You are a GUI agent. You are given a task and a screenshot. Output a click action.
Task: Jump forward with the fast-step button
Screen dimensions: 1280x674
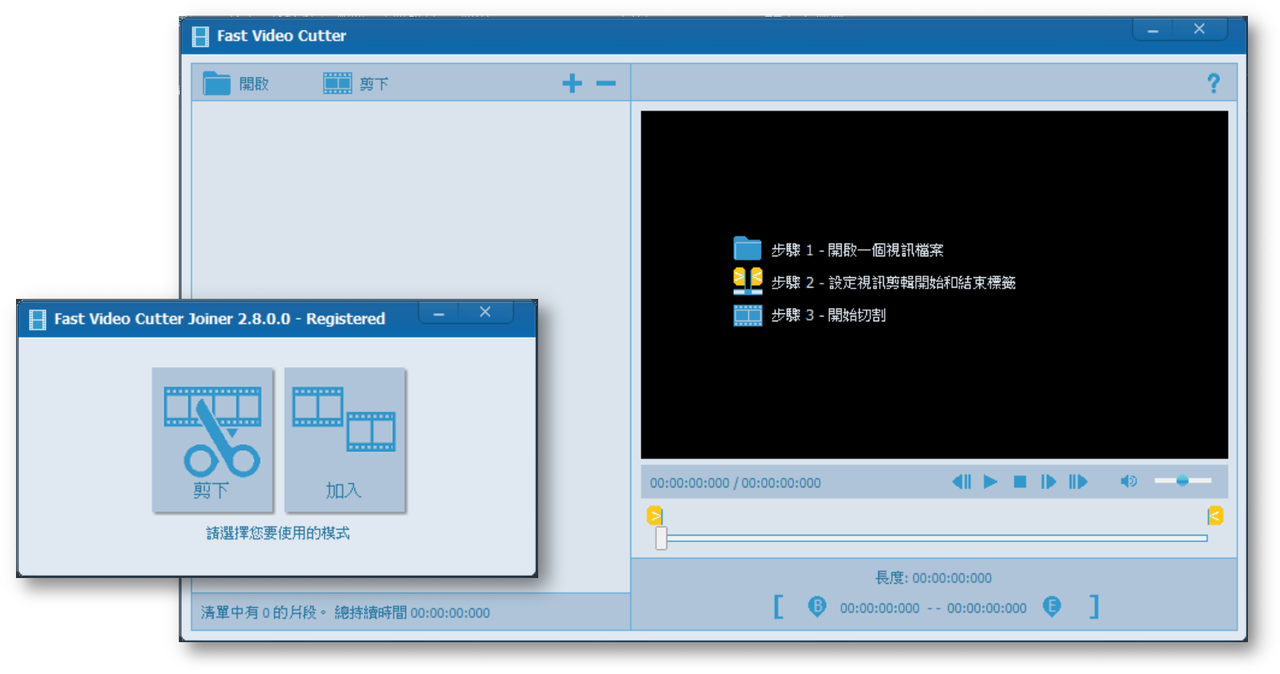point(1078,482)
